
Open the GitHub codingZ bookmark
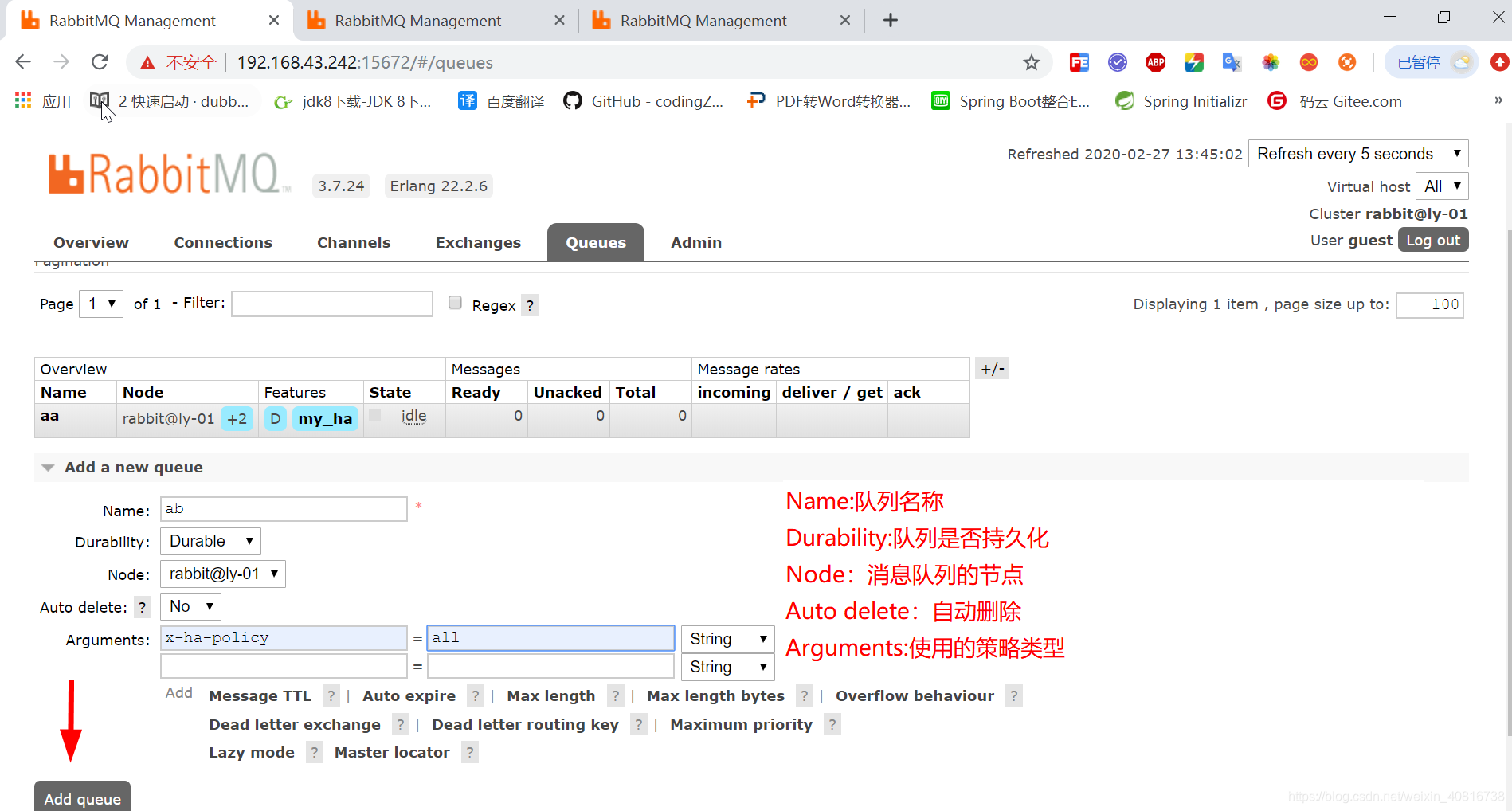click(644, 101)
